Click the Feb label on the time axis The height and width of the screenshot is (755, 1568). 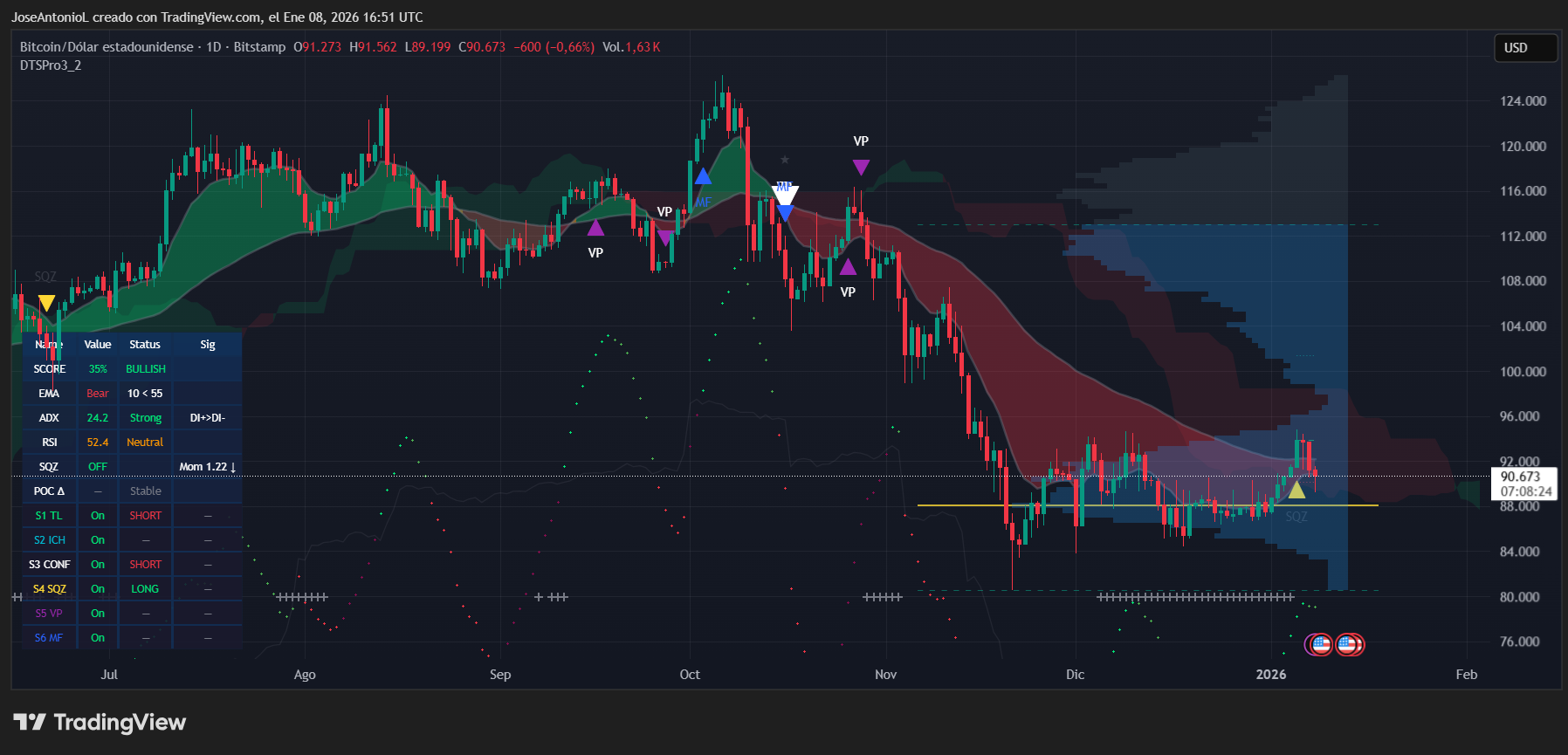click(1467, 675)
